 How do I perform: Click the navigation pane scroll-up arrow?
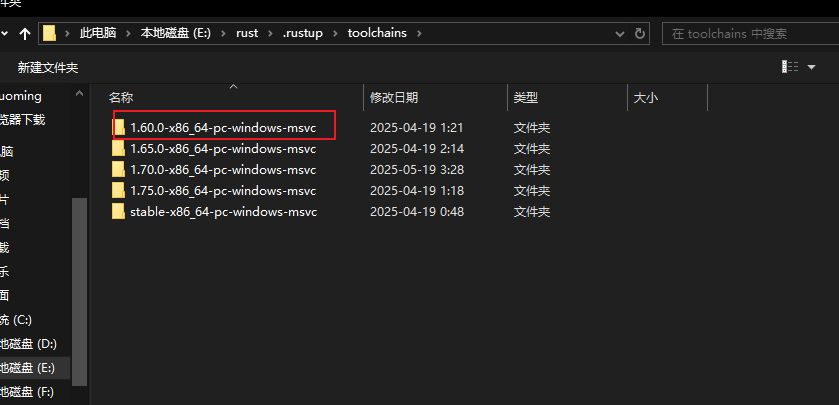pyautogui.click(x=79, y=94)
